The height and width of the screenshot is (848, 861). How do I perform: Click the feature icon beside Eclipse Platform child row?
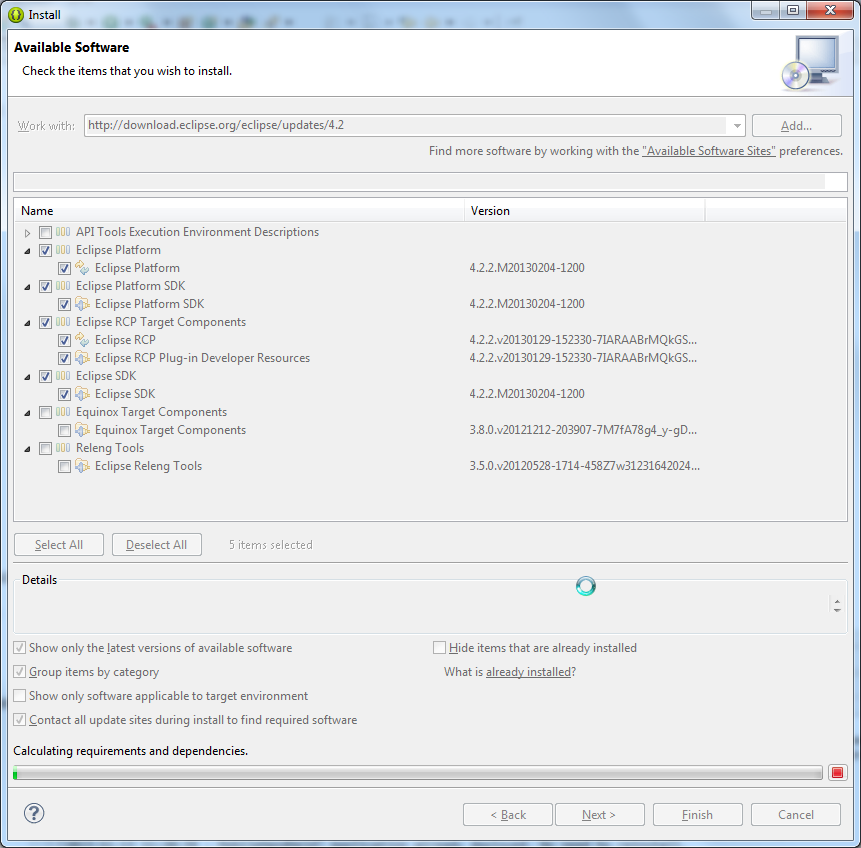coord(82,268)
